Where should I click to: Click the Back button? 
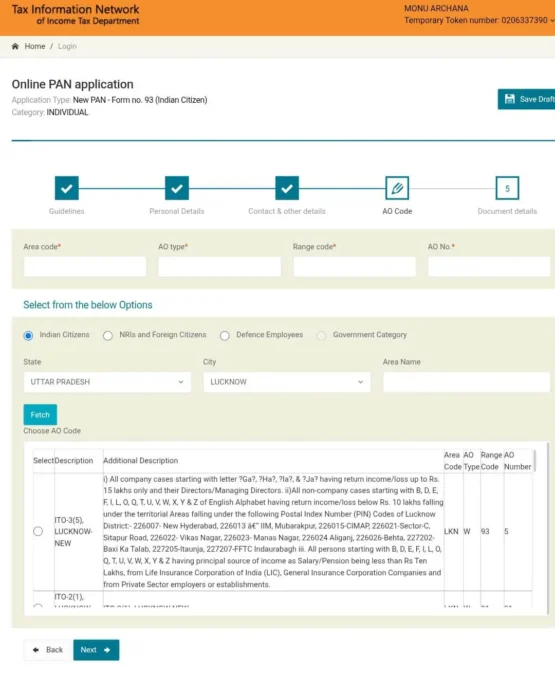[48, 650]
